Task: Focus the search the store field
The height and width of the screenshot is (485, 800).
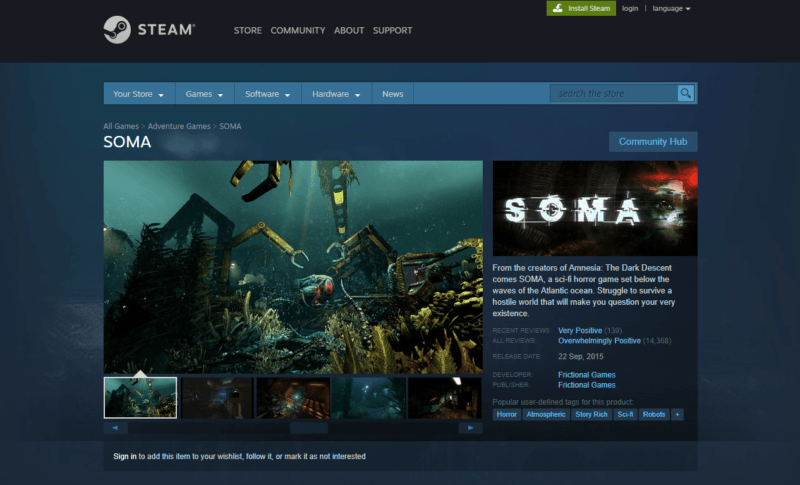Action: click(x=614, y=93)
